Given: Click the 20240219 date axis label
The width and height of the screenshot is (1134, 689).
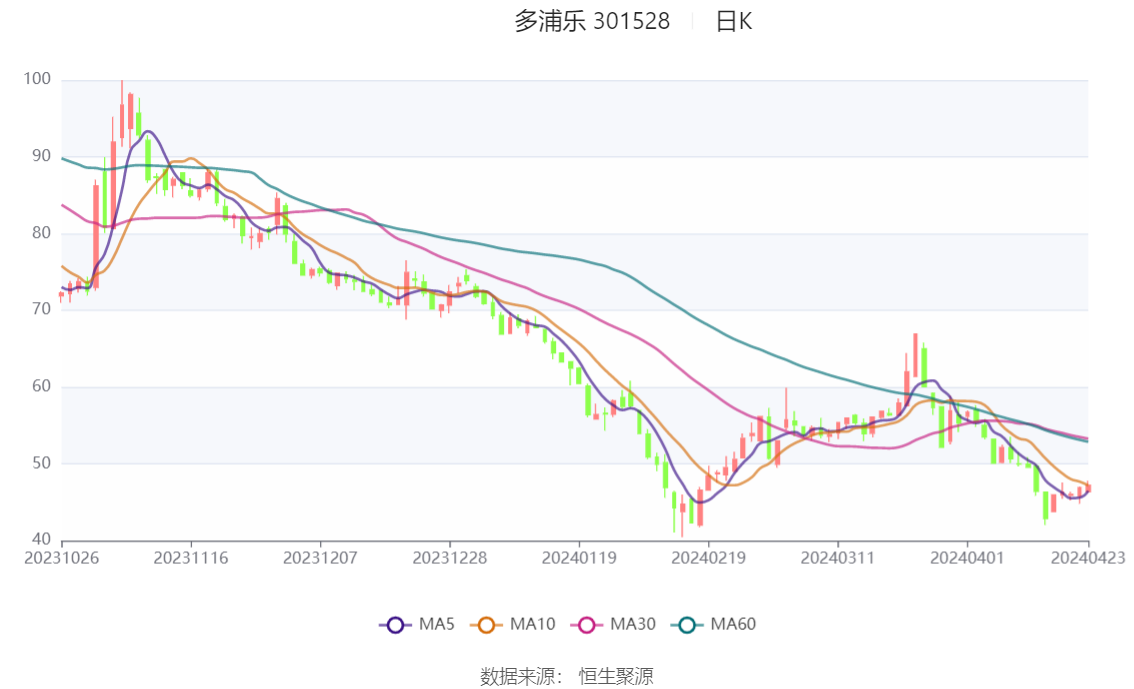Looking at the screenshot, I should (708, 558).
